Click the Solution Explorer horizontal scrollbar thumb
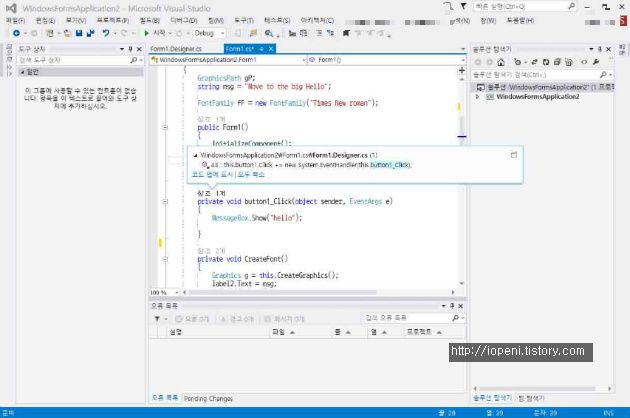 click(537, 389)
